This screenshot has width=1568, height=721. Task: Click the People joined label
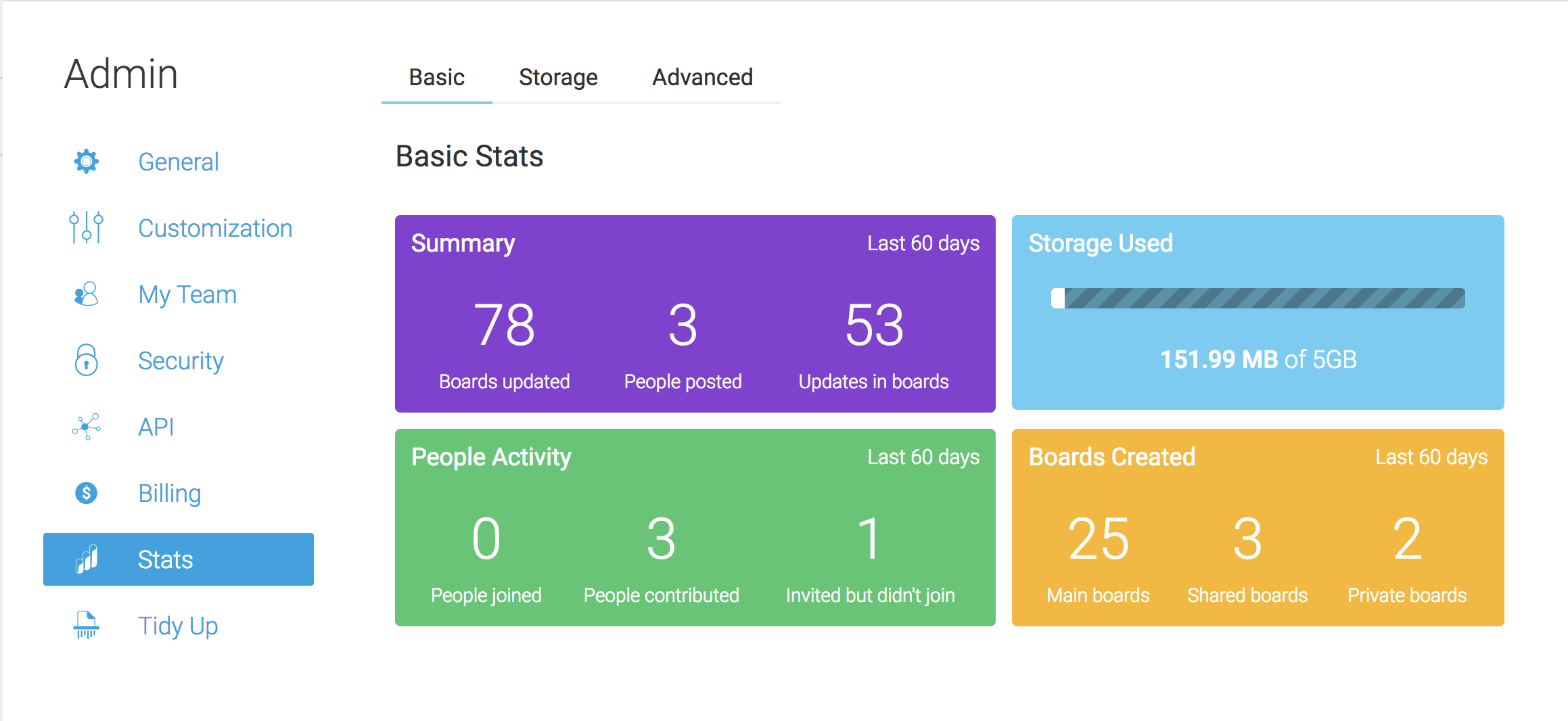pos(486,595)
